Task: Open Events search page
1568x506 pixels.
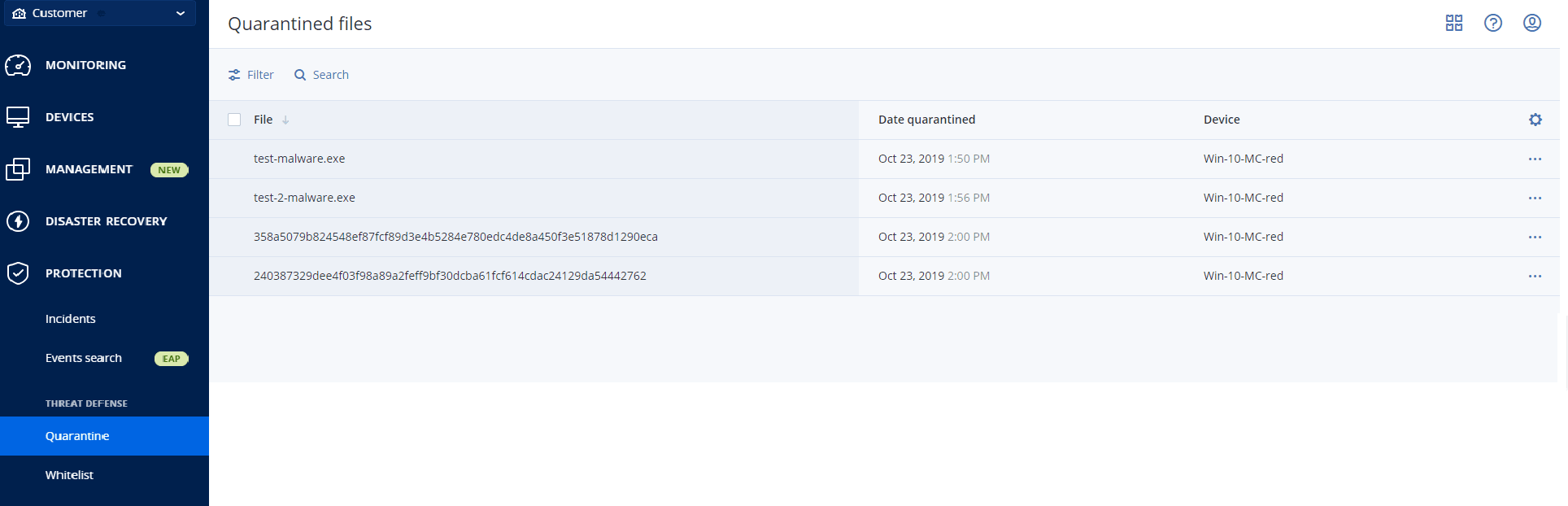Action: tap(84, 358)
